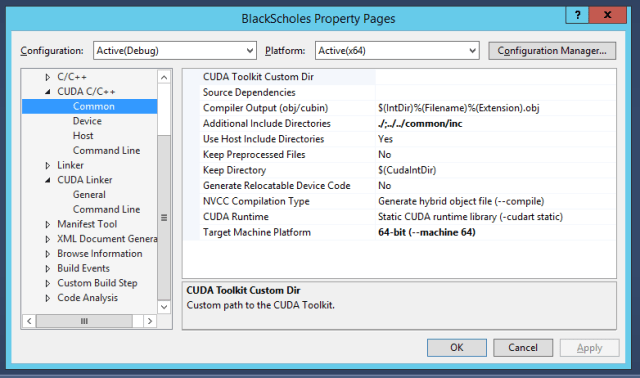
Task: Click the Static CUDA runtime library value
Action: (x=470, y=216)
